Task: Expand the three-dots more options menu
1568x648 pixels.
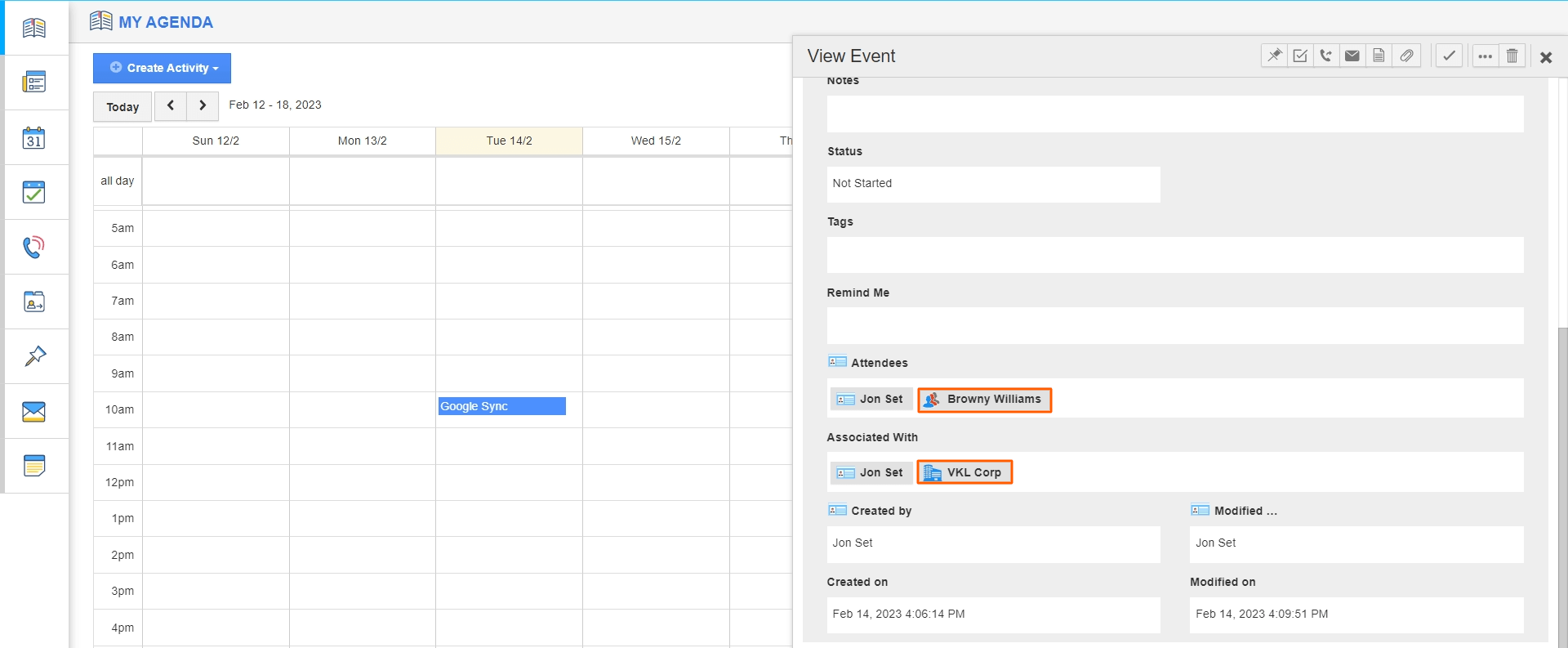Action: click(x=1485, y=56)
